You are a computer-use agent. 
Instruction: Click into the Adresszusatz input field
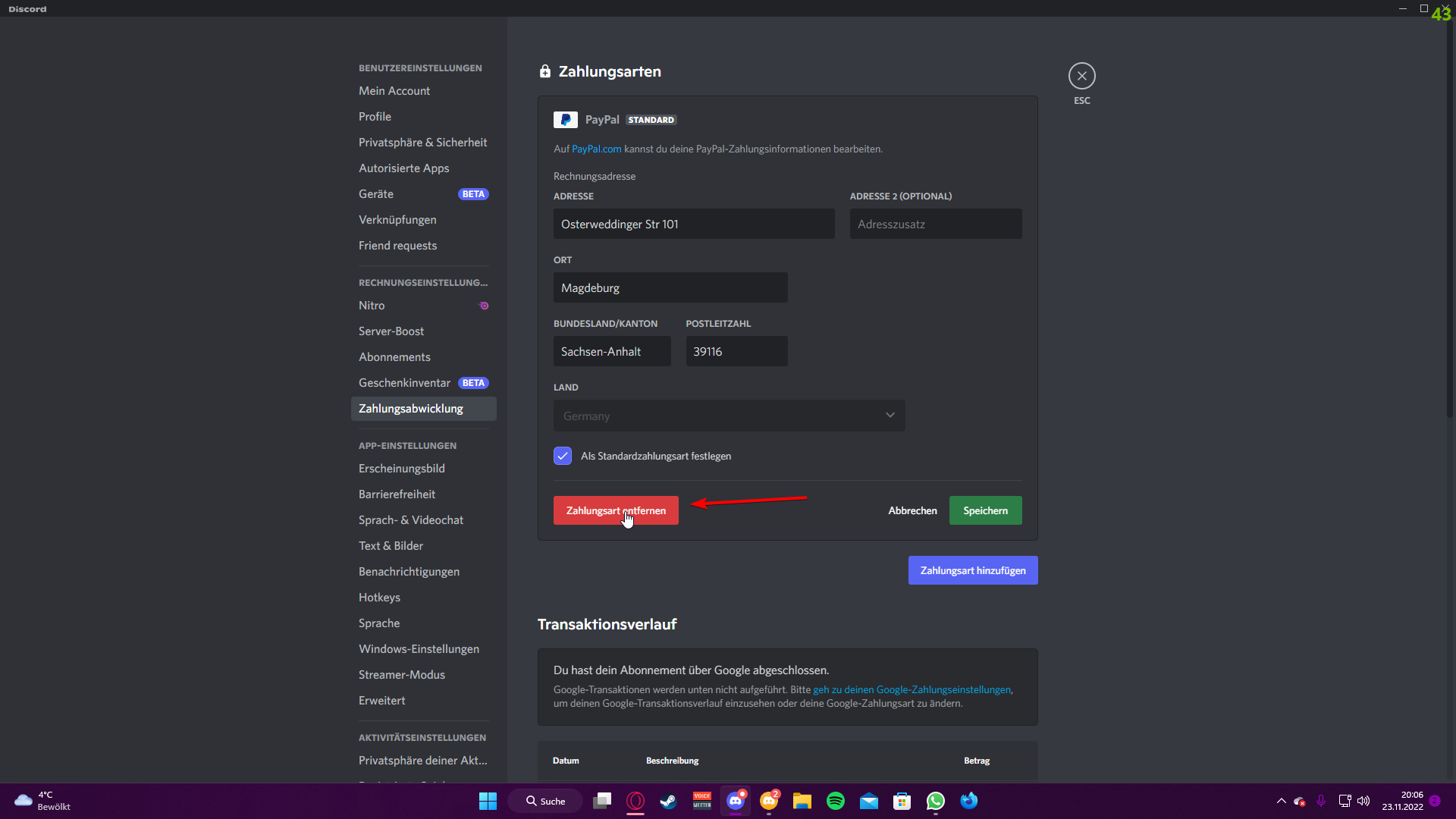(935, 224)
